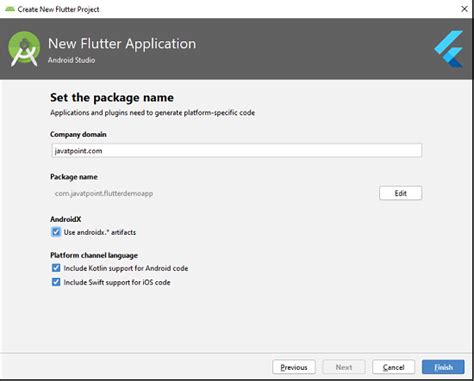Screen dimensions: 474x381
Task: Cancel the new Flutter project wizard
Action: click(393, 367)
